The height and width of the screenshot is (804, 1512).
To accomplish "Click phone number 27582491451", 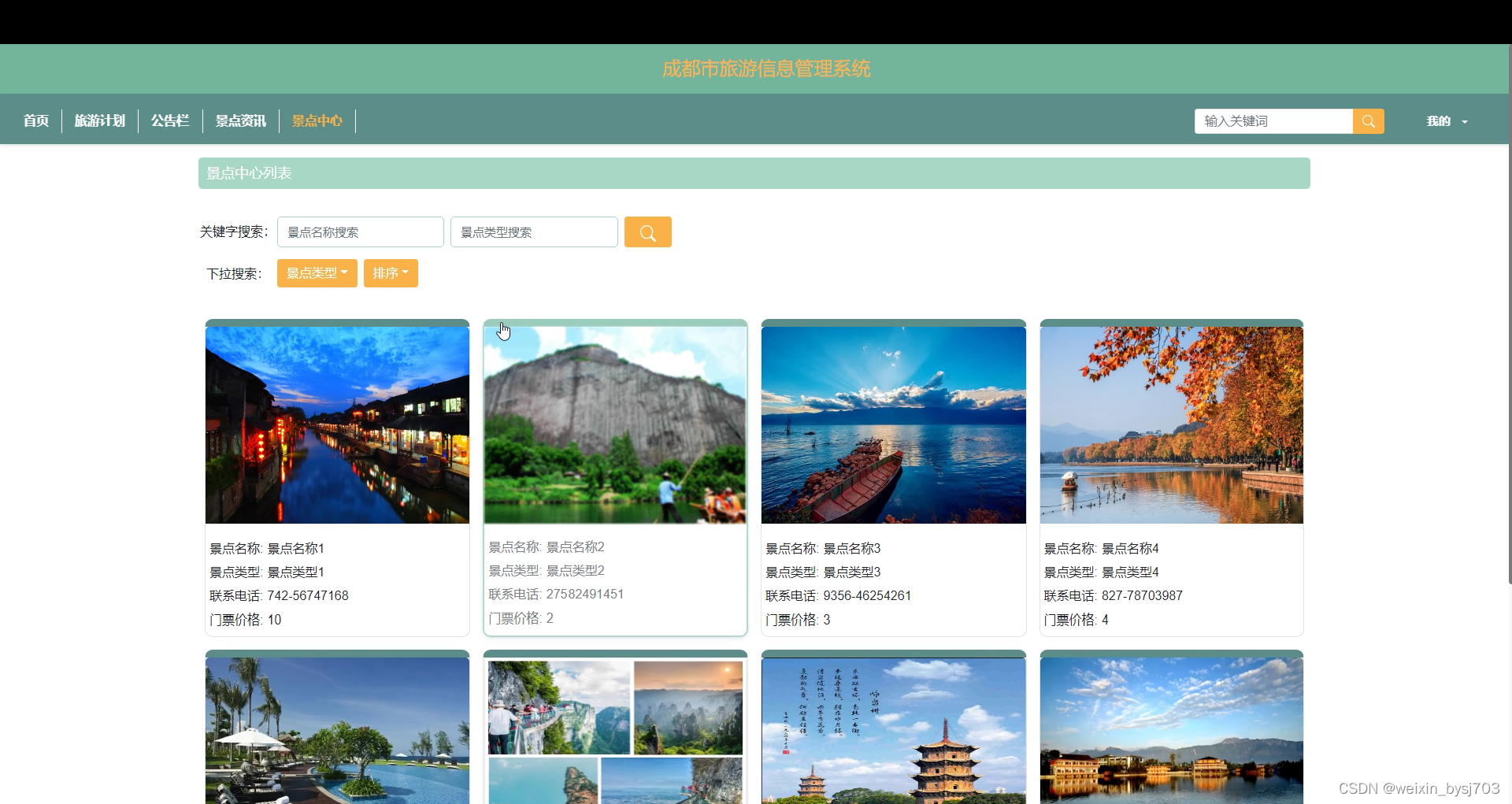I will tap(585, 595).
